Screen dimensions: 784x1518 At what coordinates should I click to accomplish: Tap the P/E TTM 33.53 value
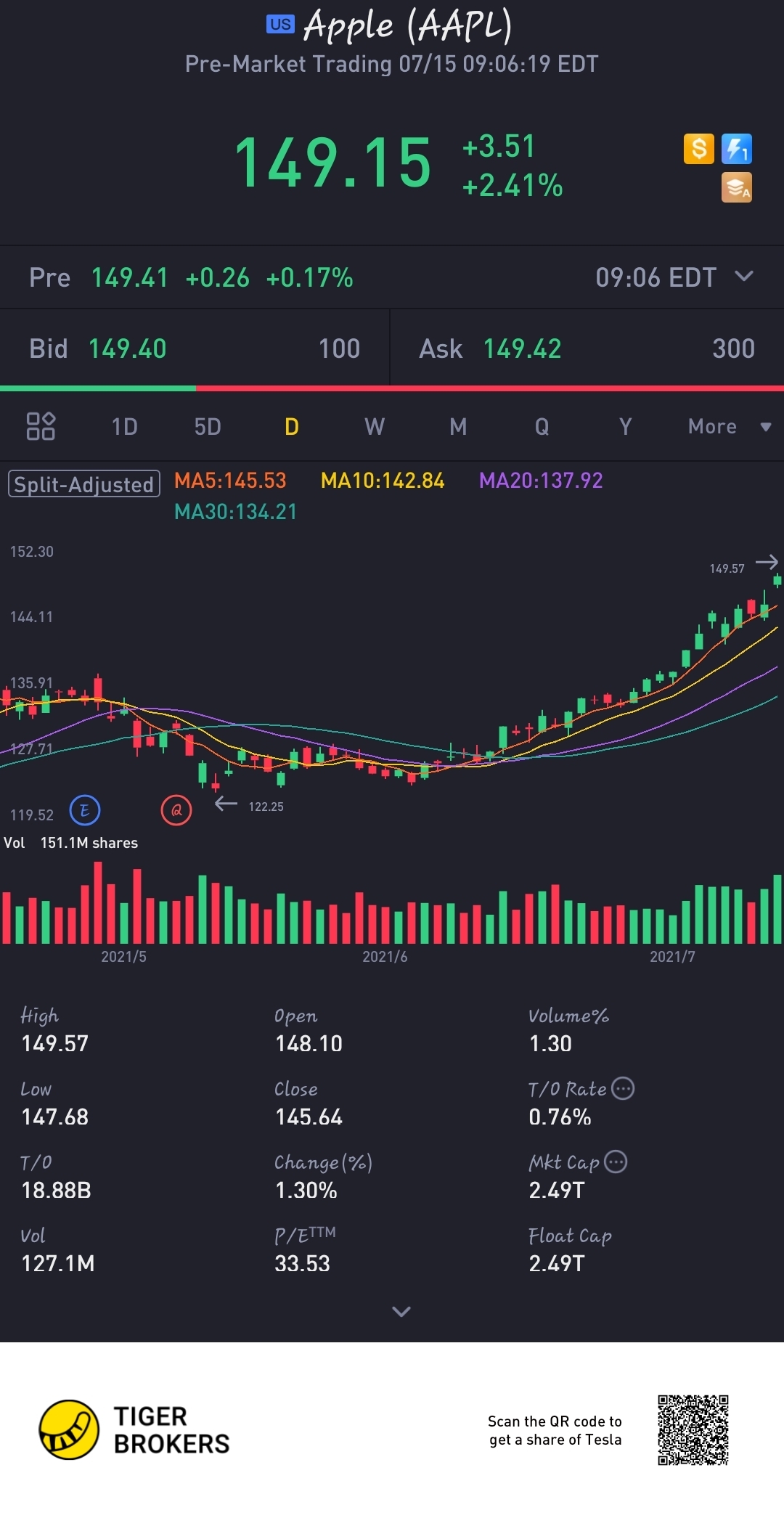[x=302, y=1263]
